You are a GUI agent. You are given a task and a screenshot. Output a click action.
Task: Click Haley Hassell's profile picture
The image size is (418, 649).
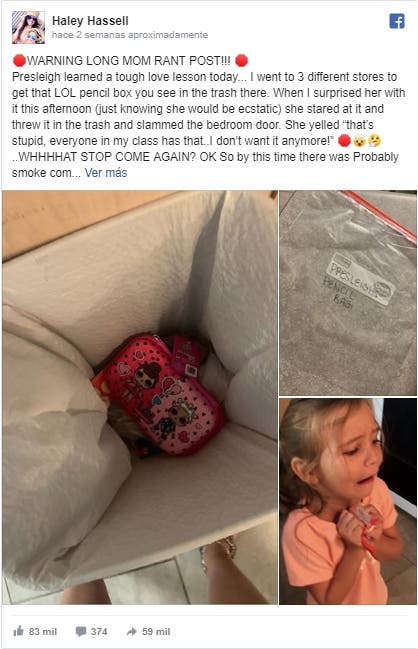coord(28,27)
